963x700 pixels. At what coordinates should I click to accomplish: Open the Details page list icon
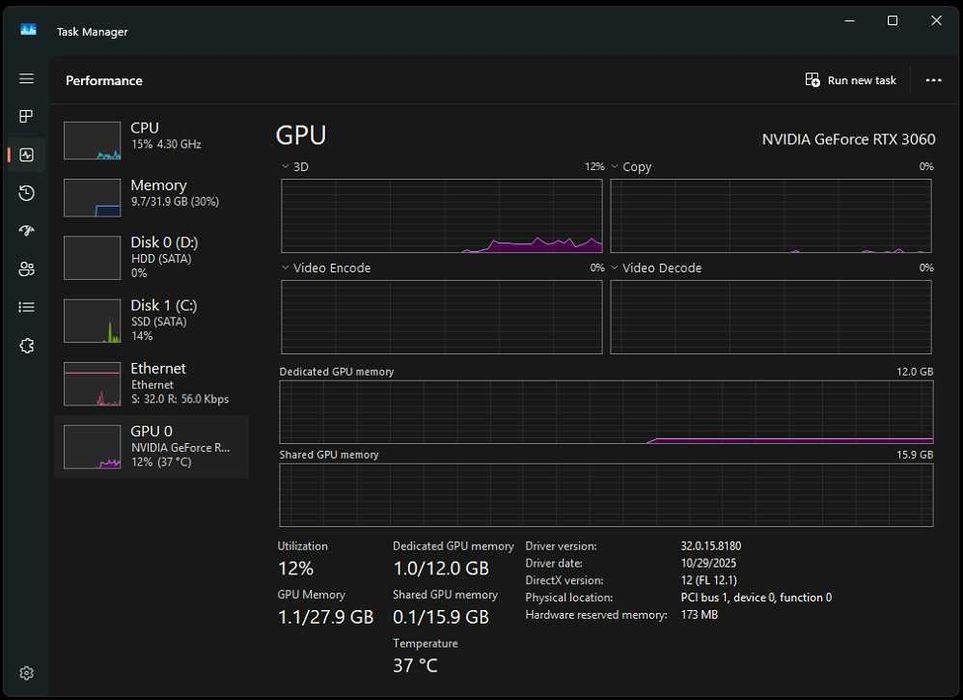pos(26,307)
